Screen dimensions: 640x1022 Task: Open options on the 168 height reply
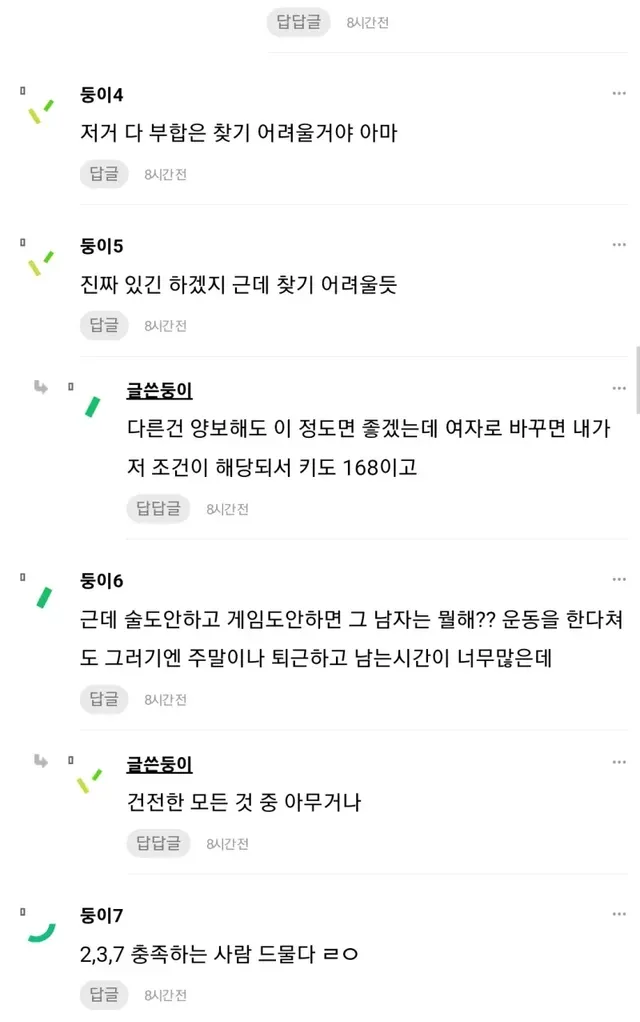pos(619,388)
